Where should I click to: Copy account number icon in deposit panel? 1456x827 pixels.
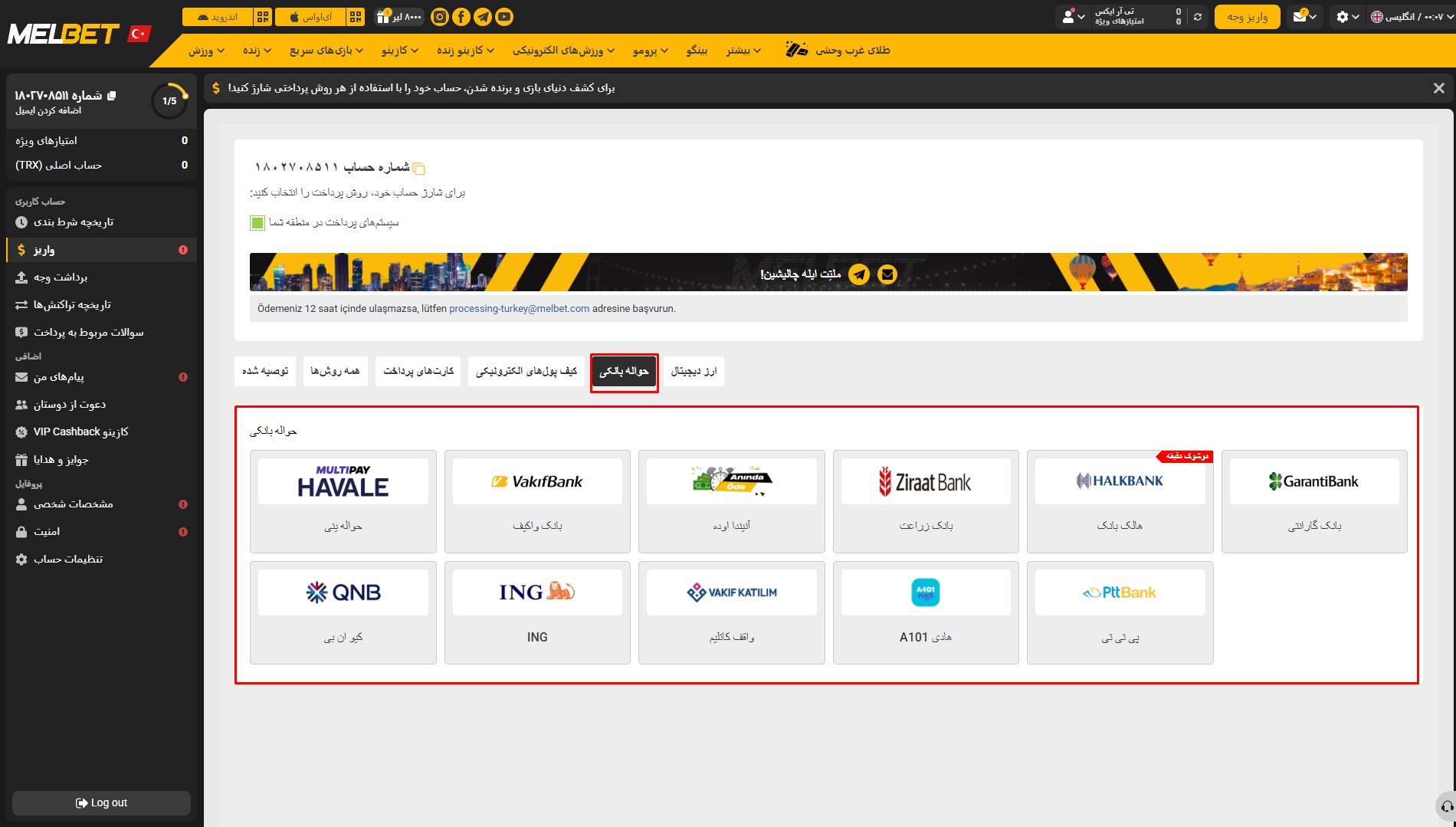pyautogui.click(x=418, y=169)
